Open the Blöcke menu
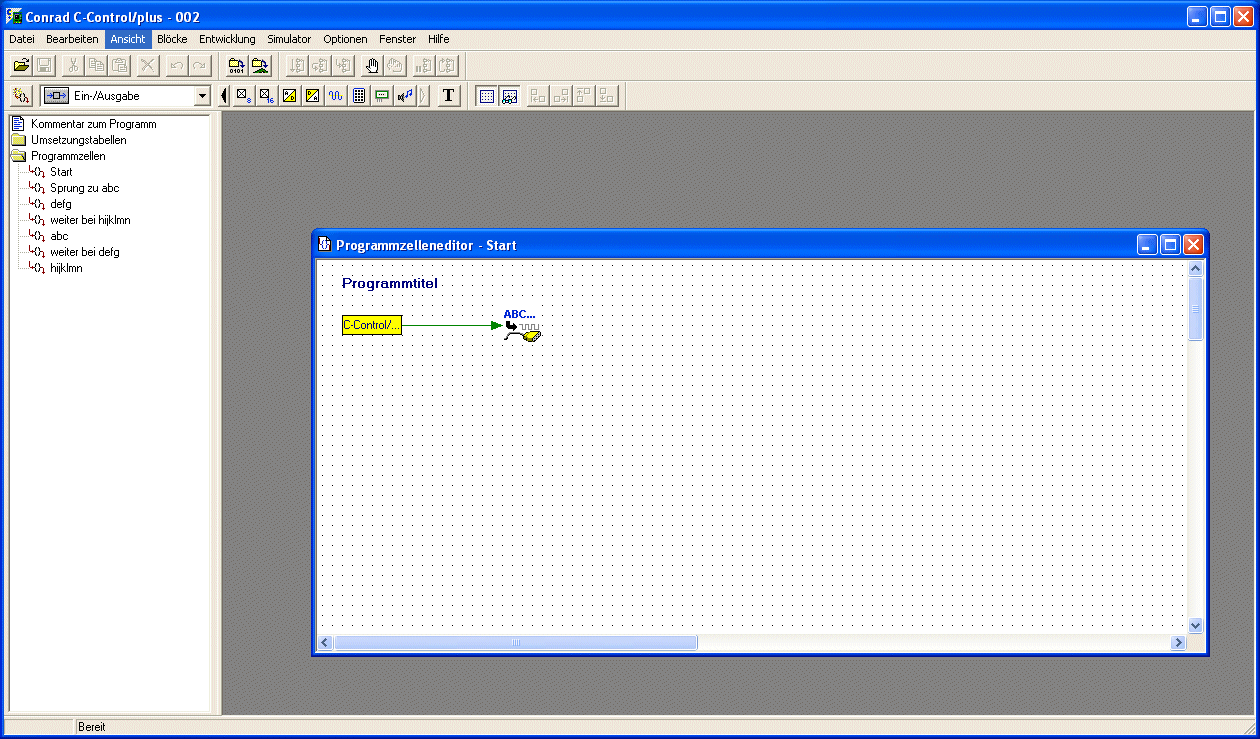The width and height of the screenshot is (1260, 739). 172,39
